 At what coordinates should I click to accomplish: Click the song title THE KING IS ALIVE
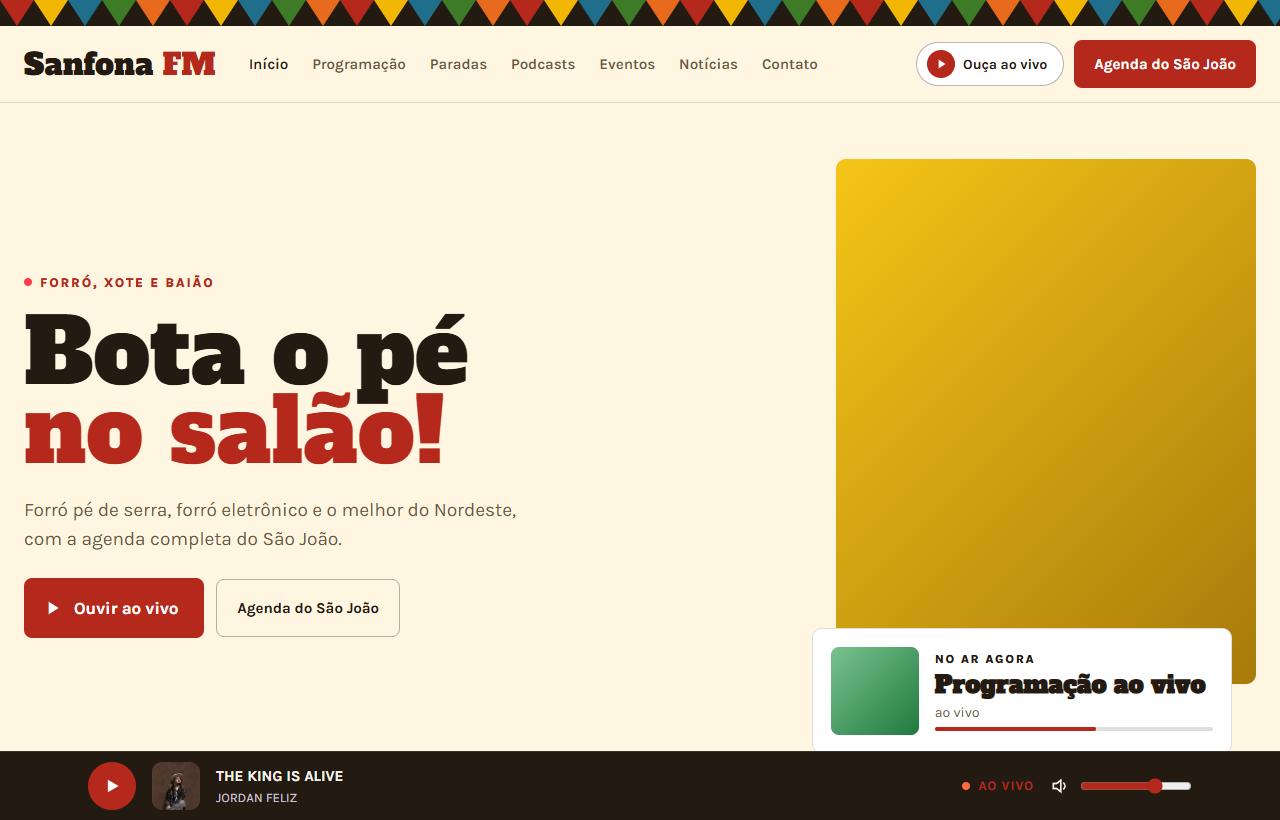point(280,776)
